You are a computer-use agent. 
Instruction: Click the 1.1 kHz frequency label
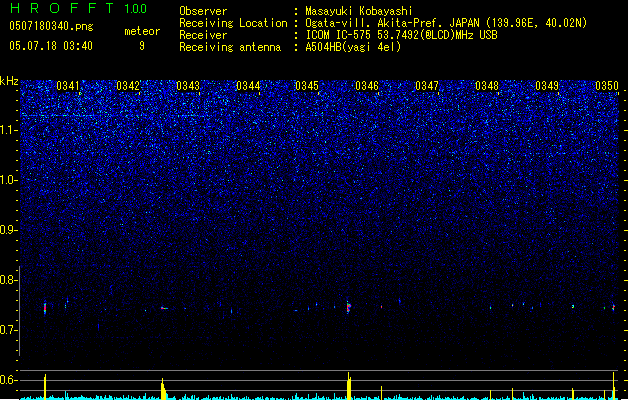coord(9,130)
